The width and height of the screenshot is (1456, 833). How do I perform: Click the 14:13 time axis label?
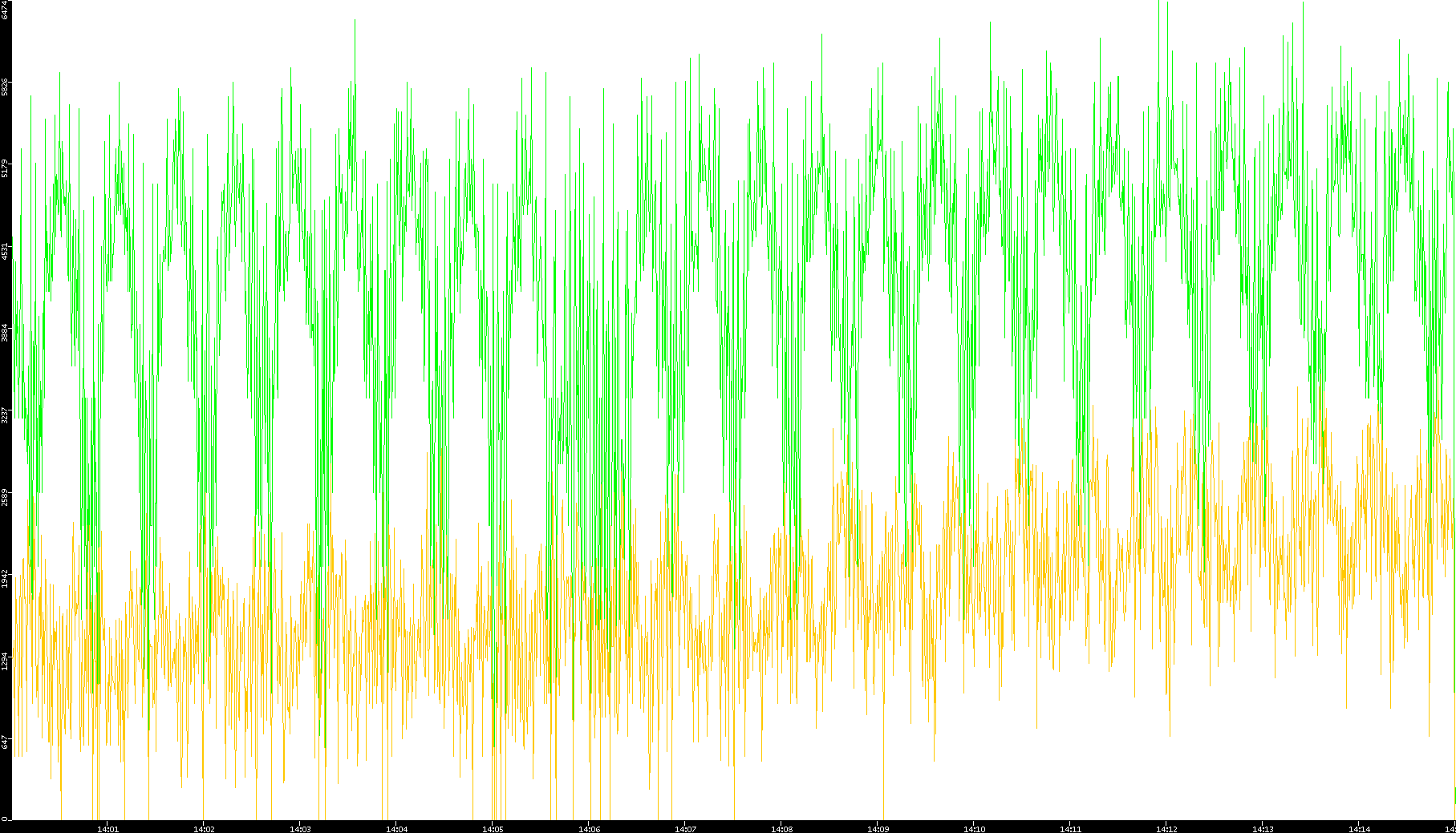pos(1263,829)
